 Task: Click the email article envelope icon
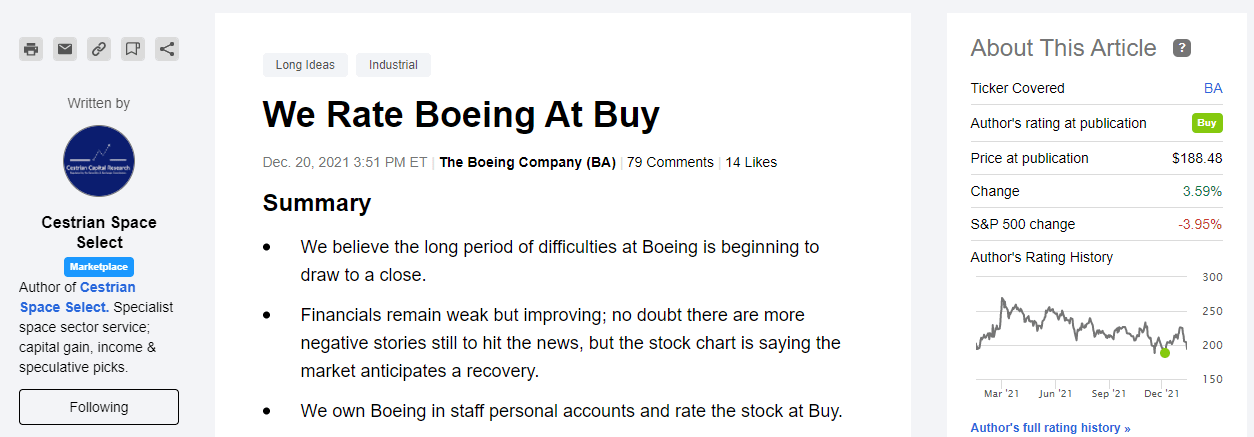tap(65, 49)
